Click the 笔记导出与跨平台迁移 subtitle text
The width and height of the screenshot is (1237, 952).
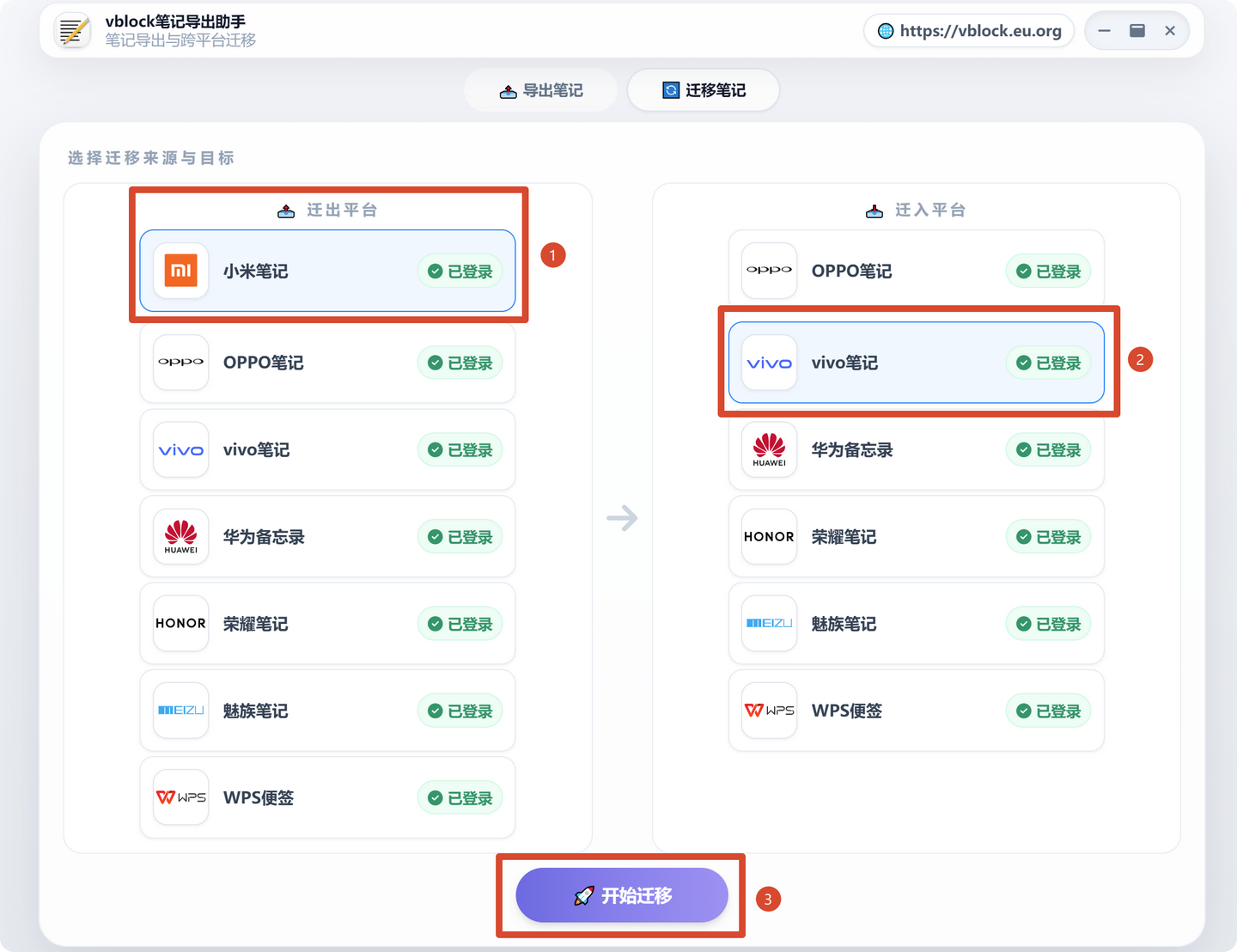(180, 40)
